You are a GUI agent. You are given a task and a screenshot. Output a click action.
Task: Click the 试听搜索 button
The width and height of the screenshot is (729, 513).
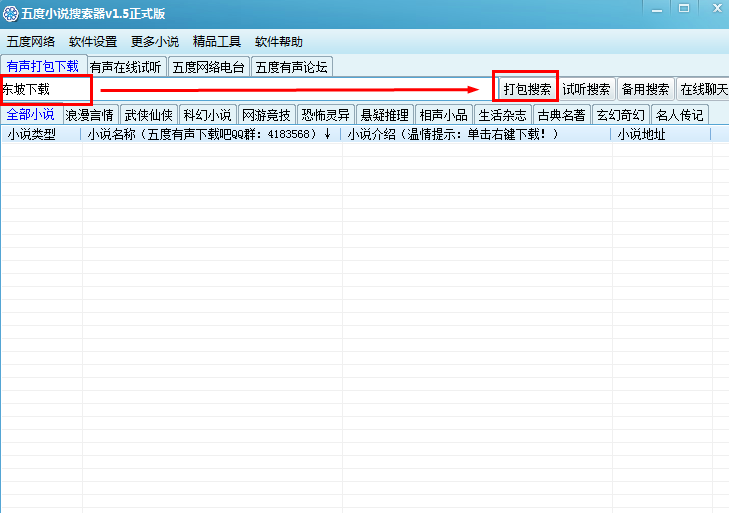click(x=586, y=89)
